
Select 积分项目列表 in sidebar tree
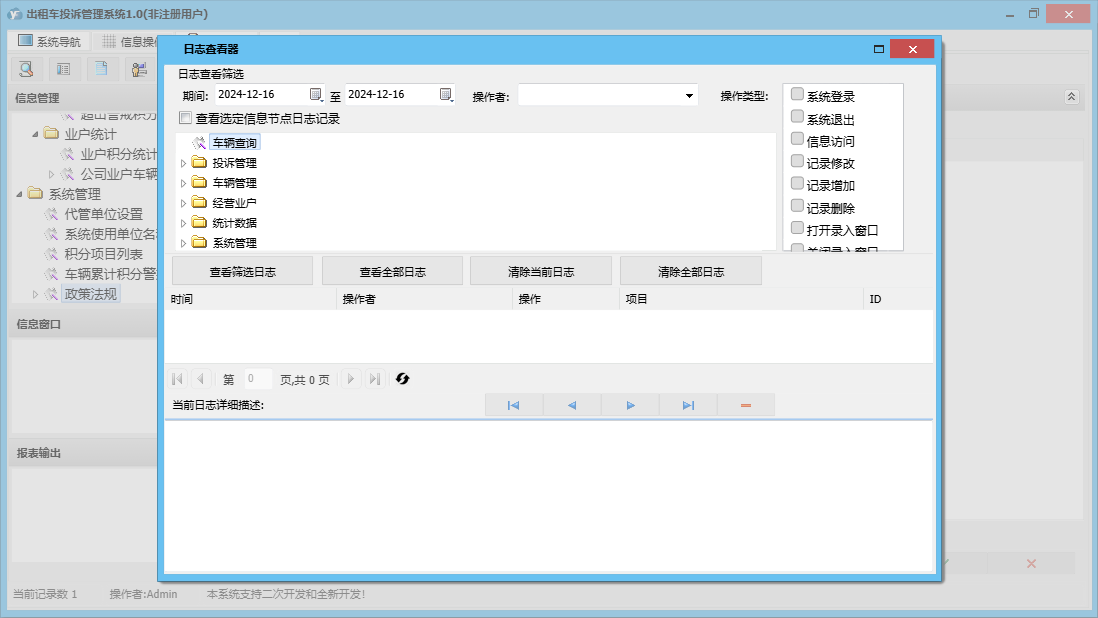[104, 254]
